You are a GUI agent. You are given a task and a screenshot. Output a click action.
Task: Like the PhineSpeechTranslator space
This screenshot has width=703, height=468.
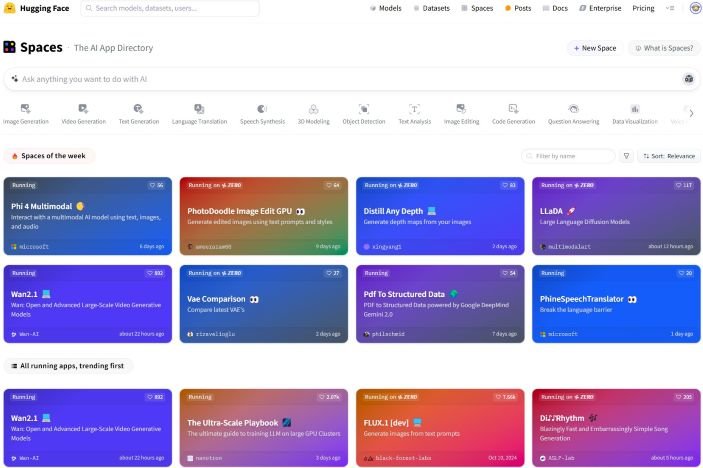[x=685, y=273]
